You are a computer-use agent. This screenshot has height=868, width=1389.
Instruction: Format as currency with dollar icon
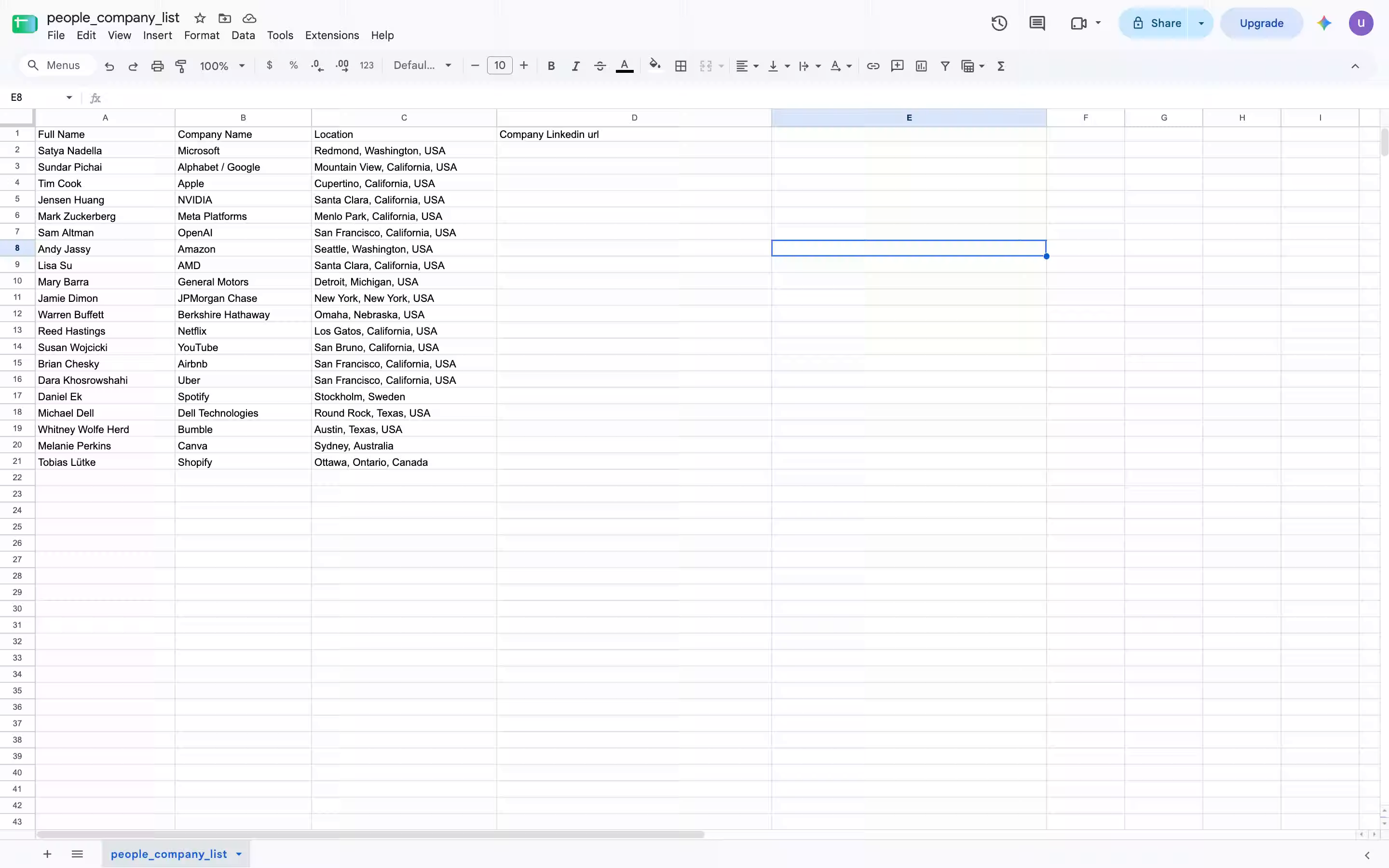269,66
